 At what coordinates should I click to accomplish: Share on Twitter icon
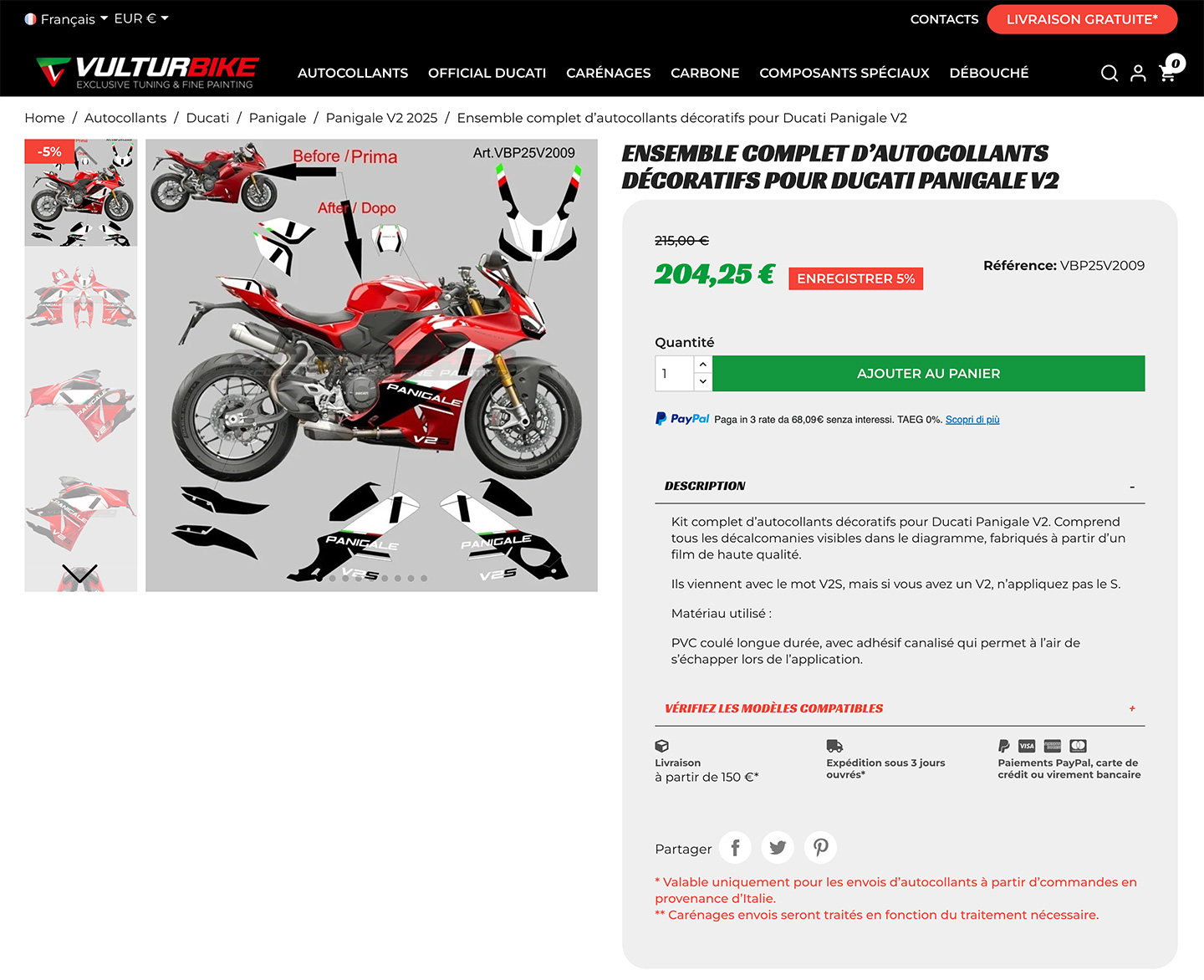click(778, 848)
